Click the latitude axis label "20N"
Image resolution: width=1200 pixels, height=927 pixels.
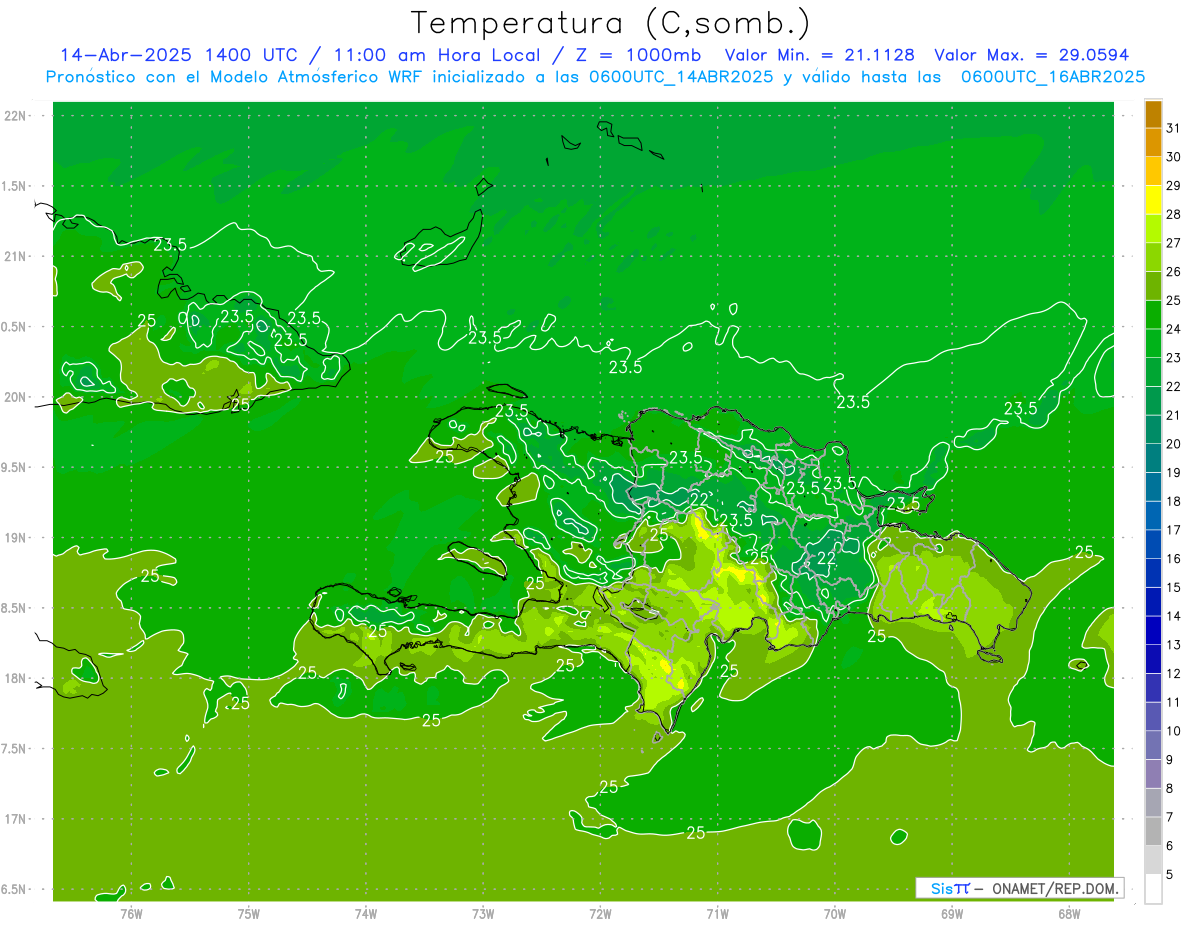coord(16,397)
